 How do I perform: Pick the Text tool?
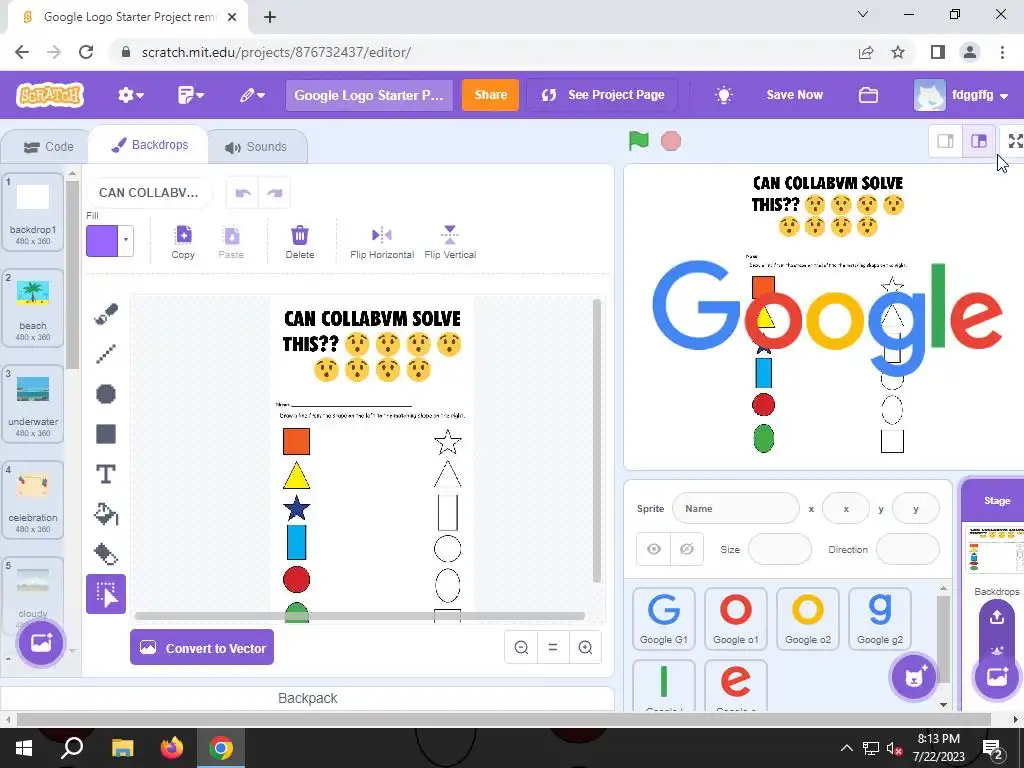106,474
